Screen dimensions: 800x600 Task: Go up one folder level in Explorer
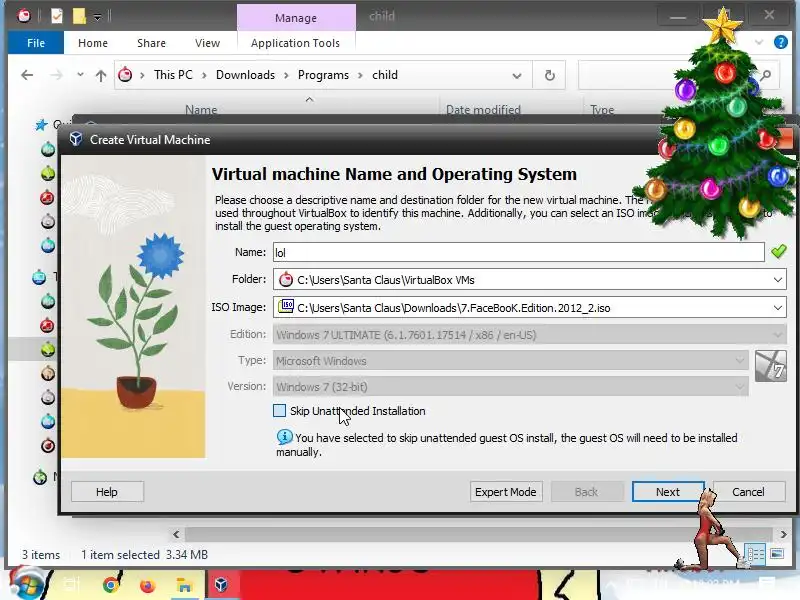pyautogui.click(x=101, y=76)
